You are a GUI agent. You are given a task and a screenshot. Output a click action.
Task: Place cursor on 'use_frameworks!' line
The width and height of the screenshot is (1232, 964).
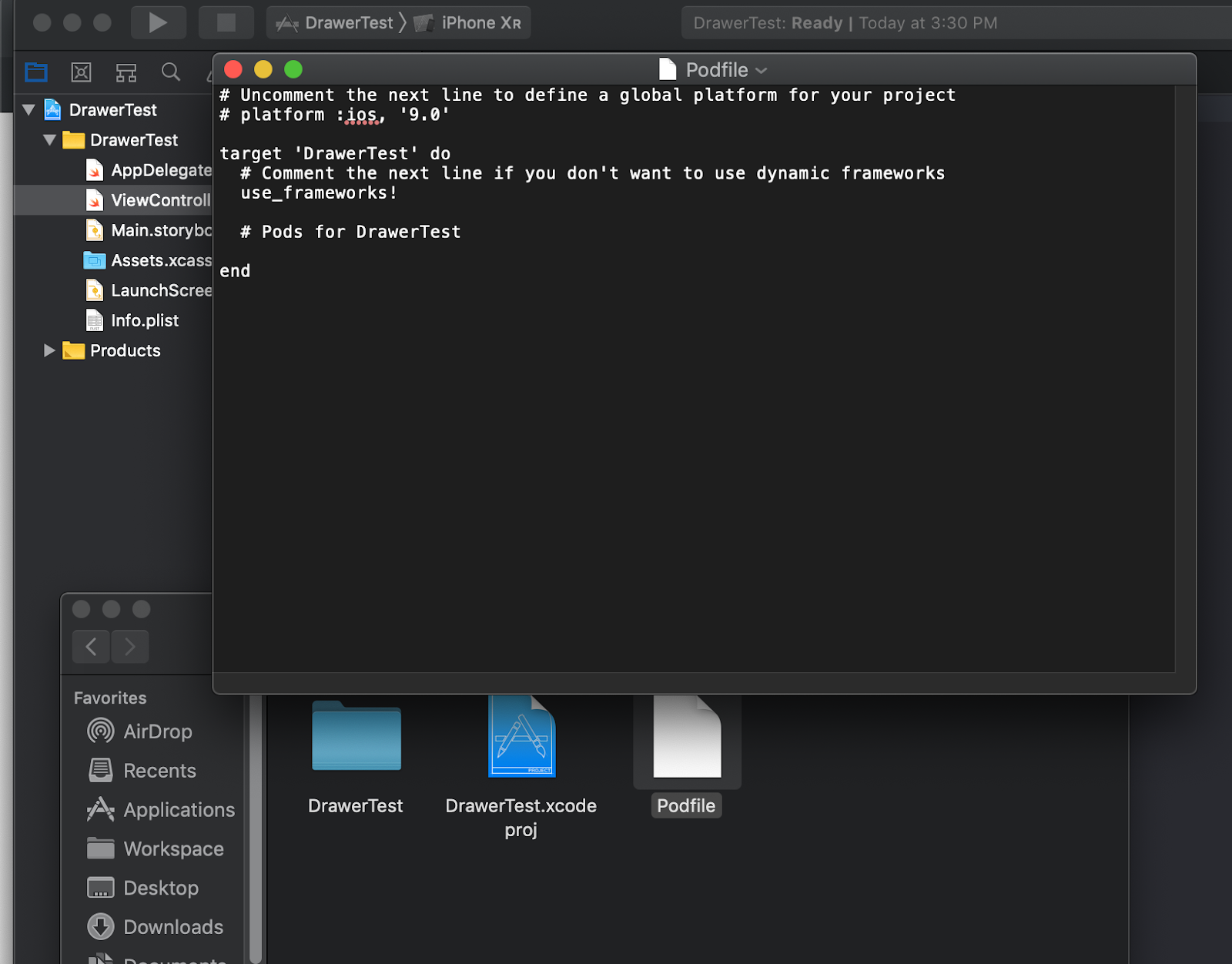pyautogui.click(x=319, y=192)
